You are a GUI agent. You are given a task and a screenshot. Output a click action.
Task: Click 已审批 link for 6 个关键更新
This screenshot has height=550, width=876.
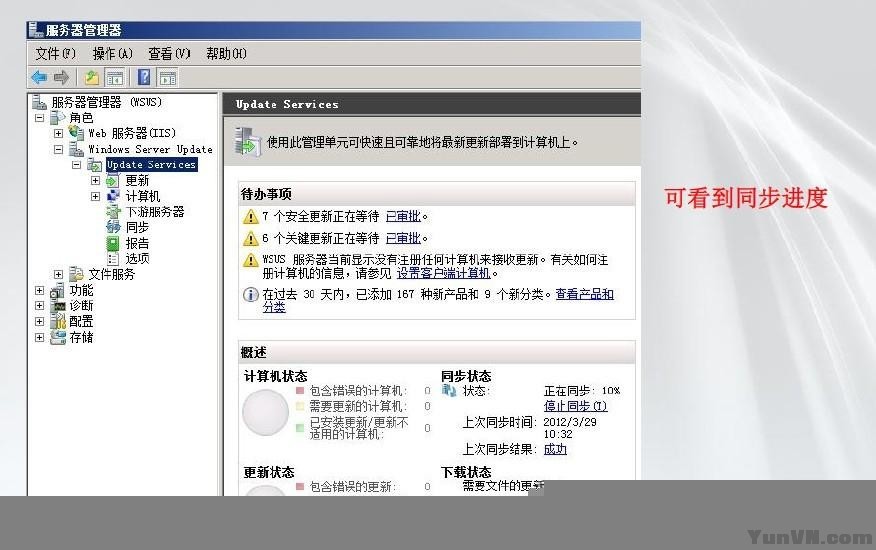coord(403,238)
